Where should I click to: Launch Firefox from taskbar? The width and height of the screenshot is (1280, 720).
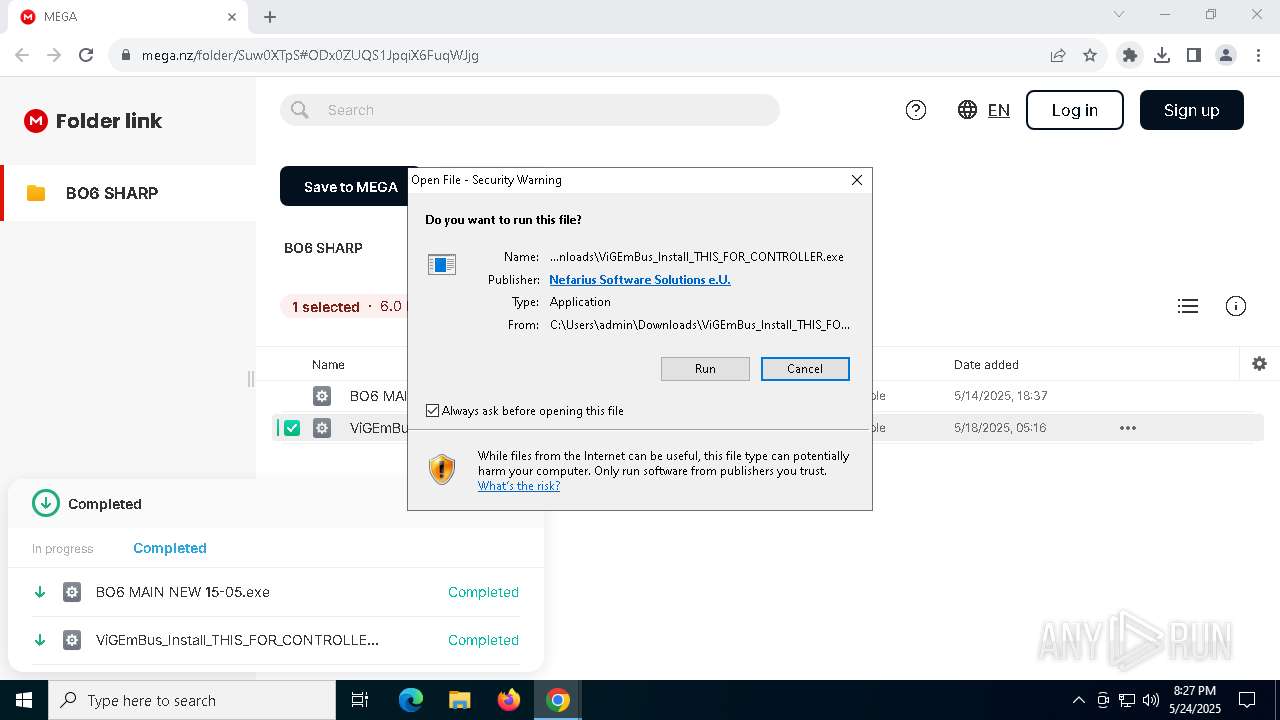(508, 700)
